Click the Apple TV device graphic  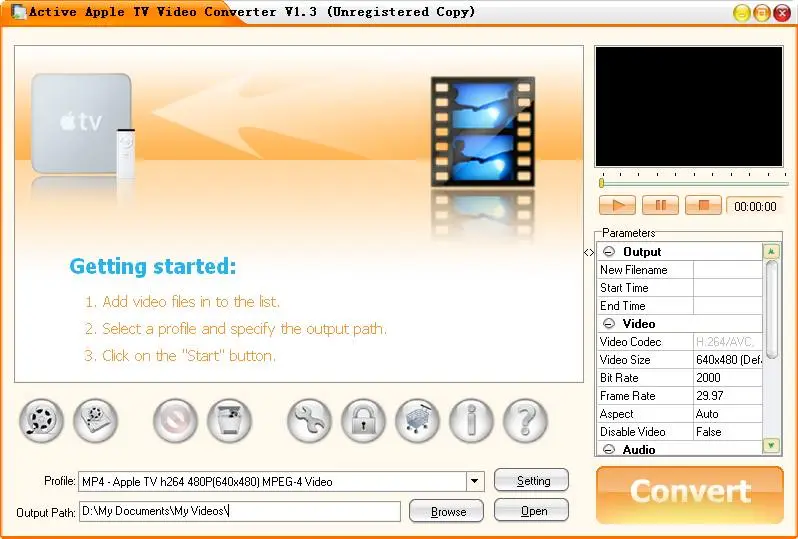(83, 125)
